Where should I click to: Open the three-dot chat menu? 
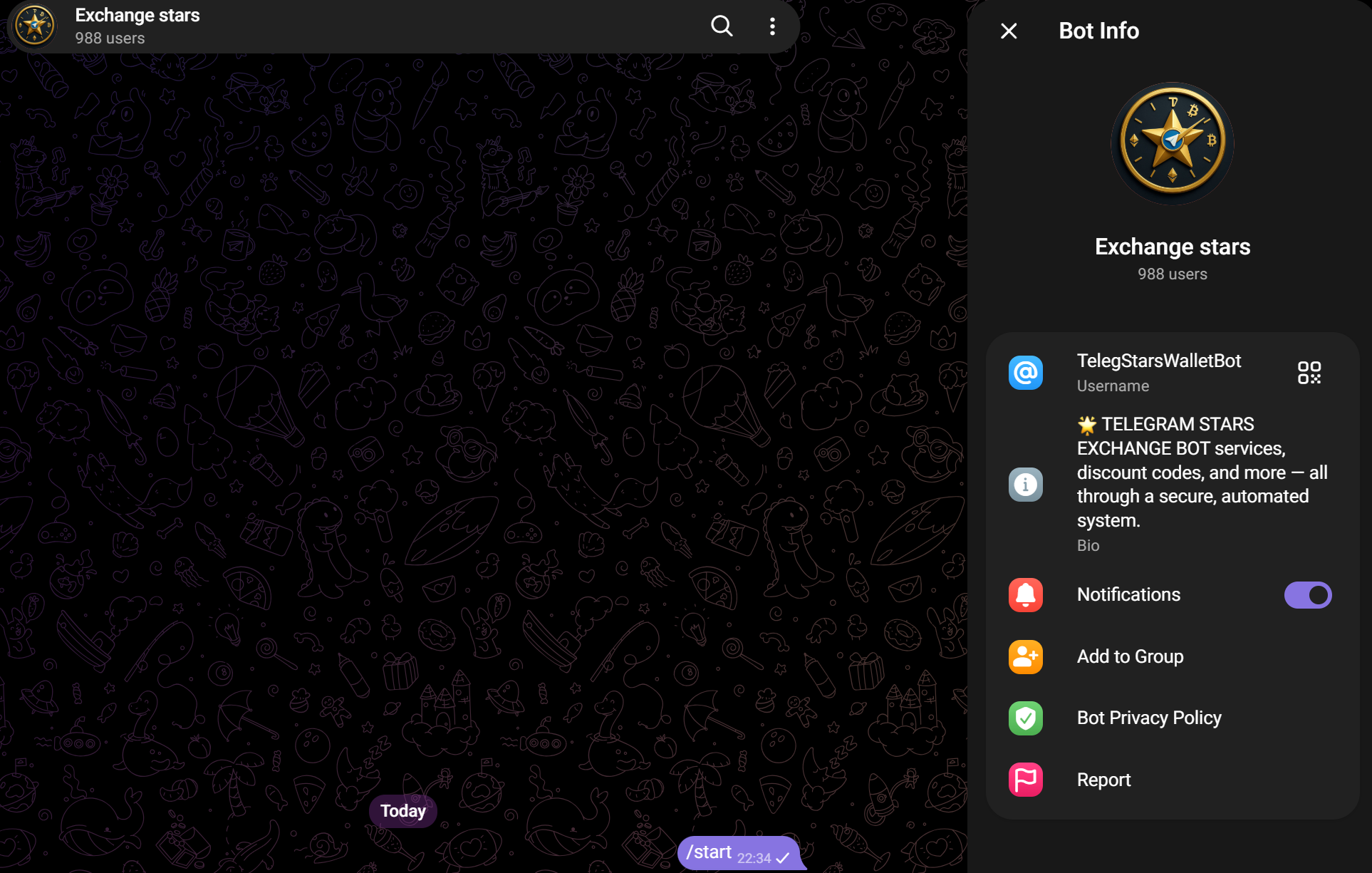point(772,26)
